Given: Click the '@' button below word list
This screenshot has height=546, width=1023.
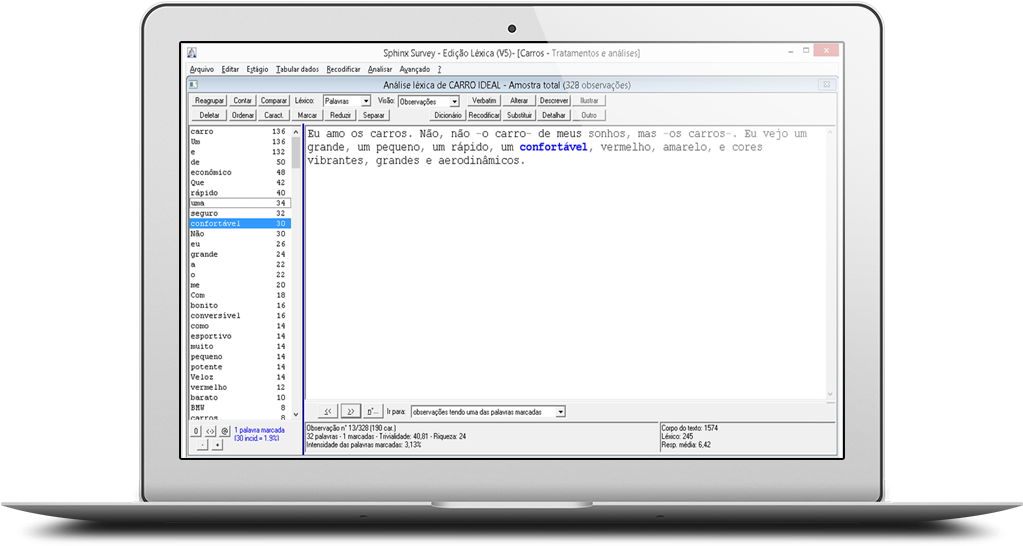Looking at the screenshot, I should point(224,431).
